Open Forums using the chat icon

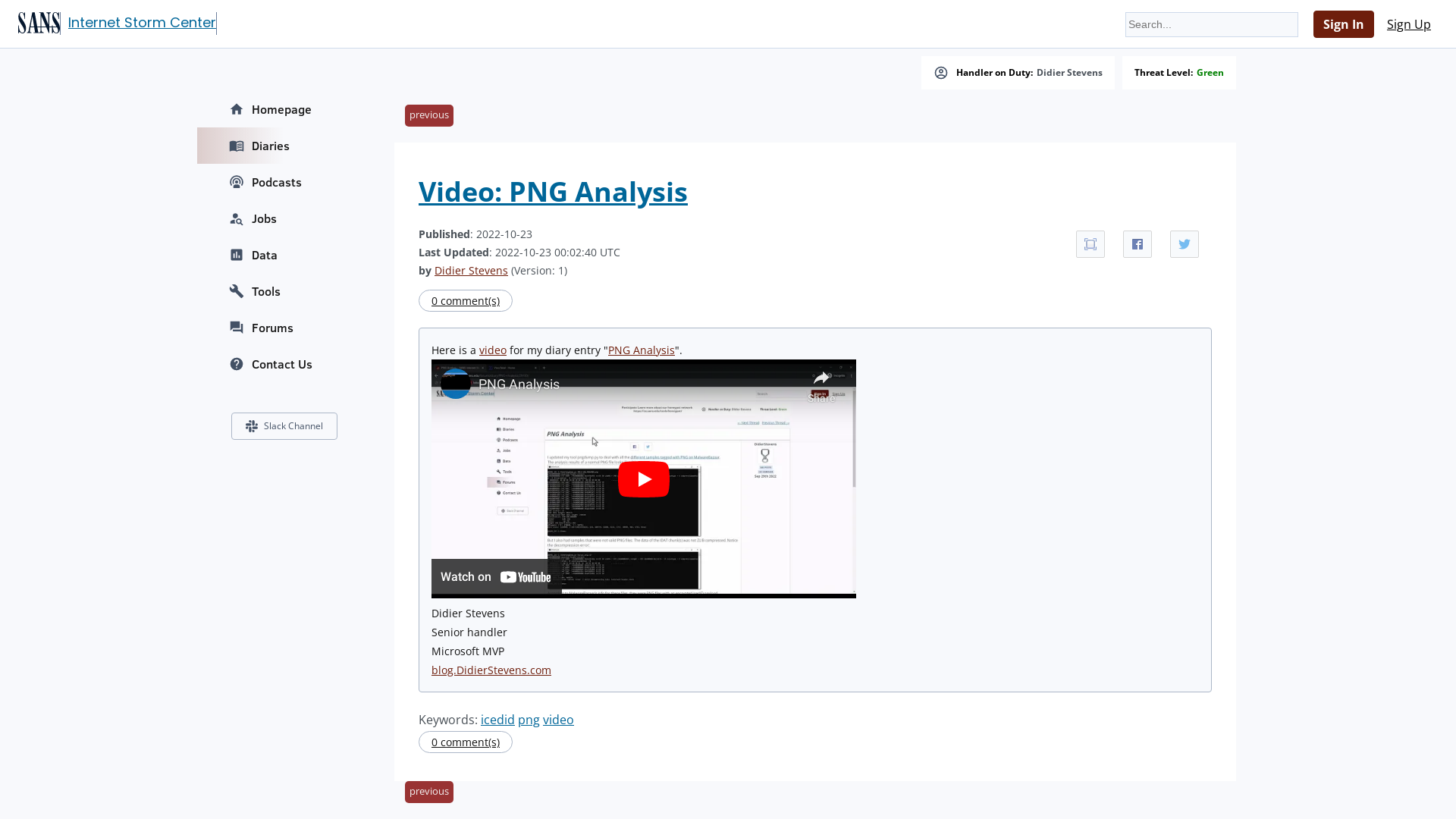click(x=236, y=328)
